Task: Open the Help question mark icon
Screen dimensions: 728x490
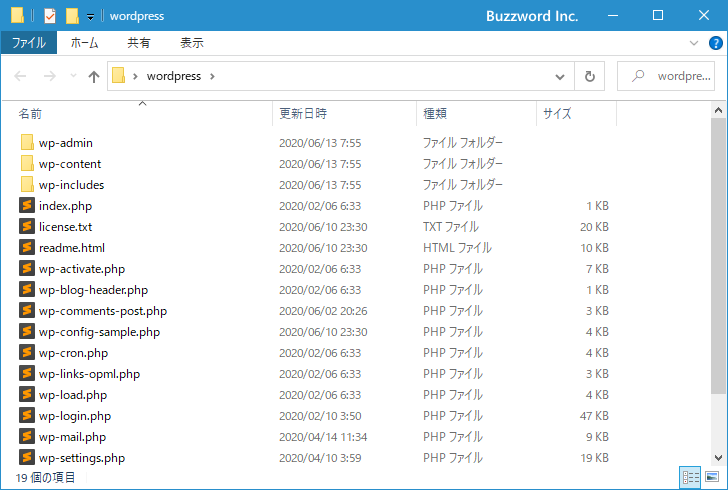Action: 715,43
